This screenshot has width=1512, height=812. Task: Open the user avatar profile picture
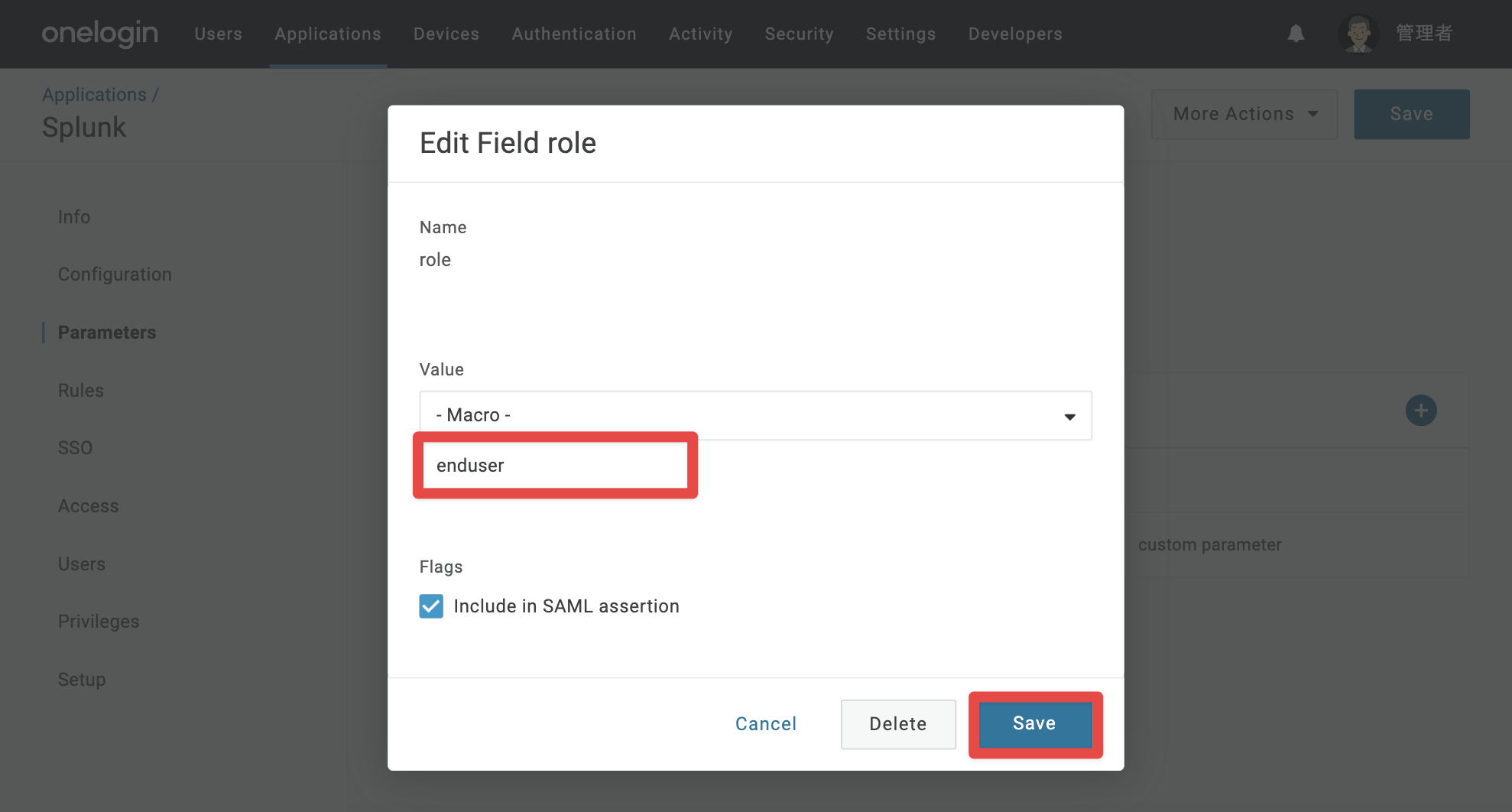(1358, 34)
